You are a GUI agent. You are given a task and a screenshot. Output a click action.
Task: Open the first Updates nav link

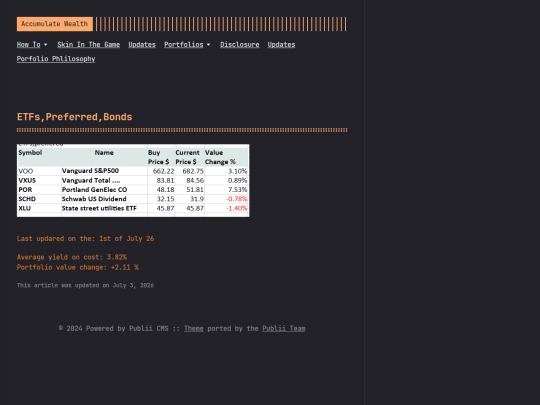tap(142, 44)
